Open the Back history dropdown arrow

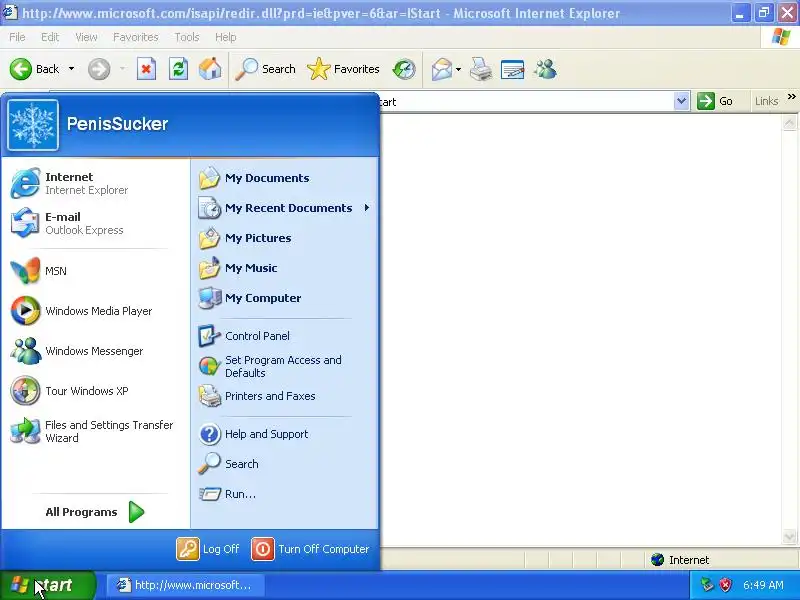coord(71,69)
